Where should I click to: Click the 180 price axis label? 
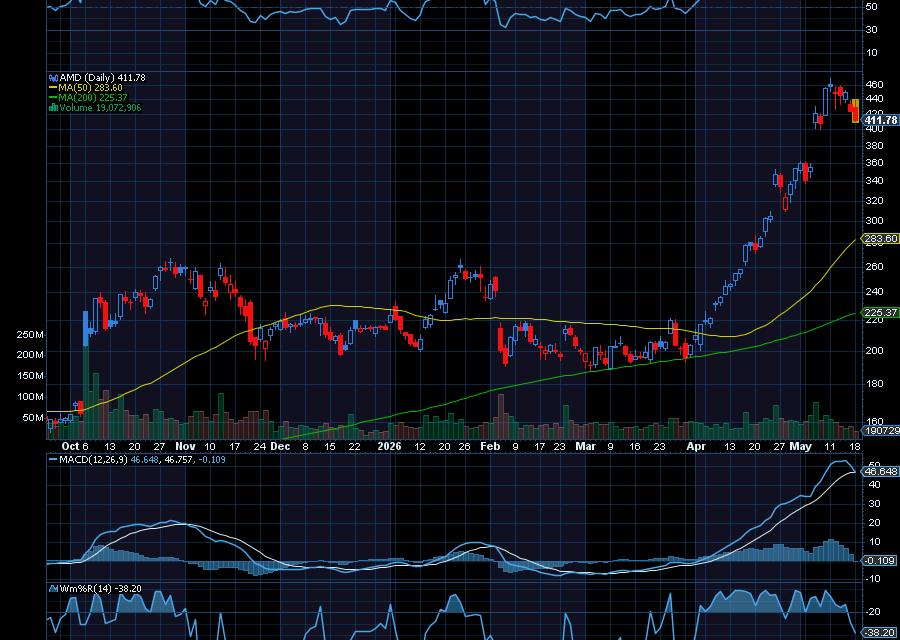(x=874, y=383)
